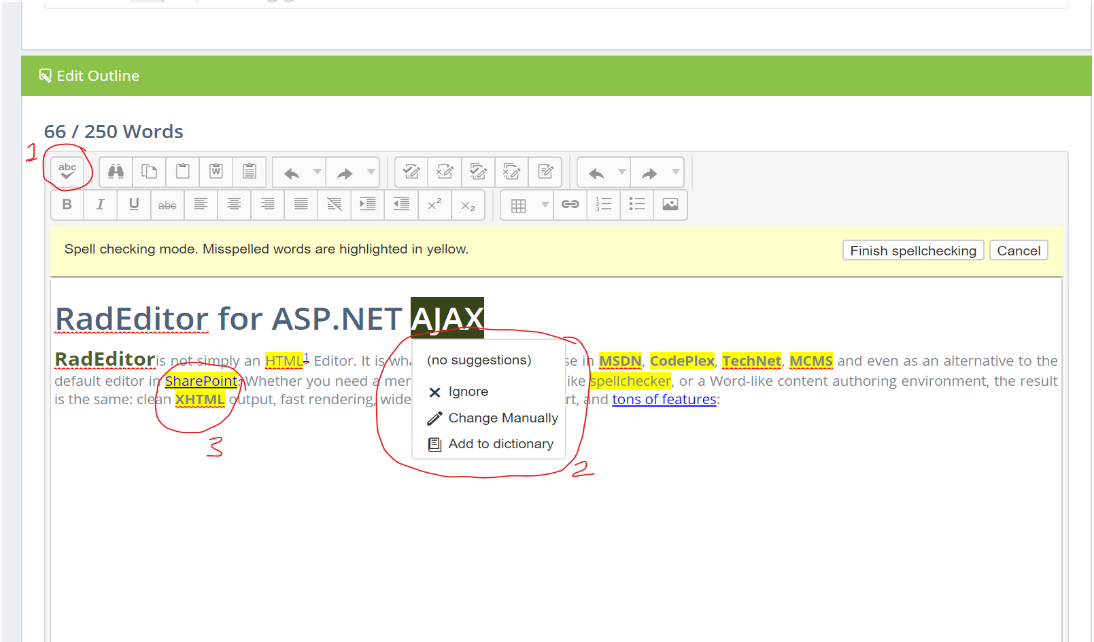Insert hyperlink with chain icon
Screen dimensions: 1094x642
tap(570, 204)
